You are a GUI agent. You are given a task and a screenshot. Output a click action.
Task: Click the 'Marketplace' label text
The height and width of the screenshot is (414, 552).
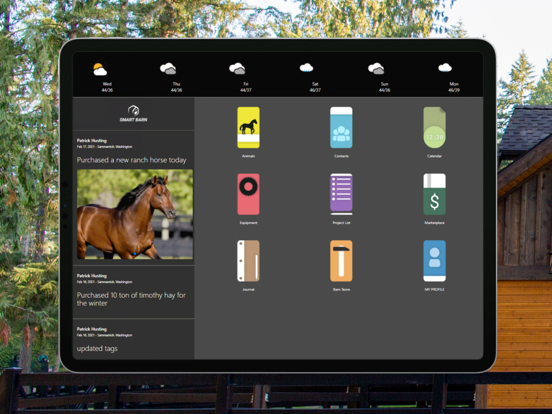coord(434,223)
